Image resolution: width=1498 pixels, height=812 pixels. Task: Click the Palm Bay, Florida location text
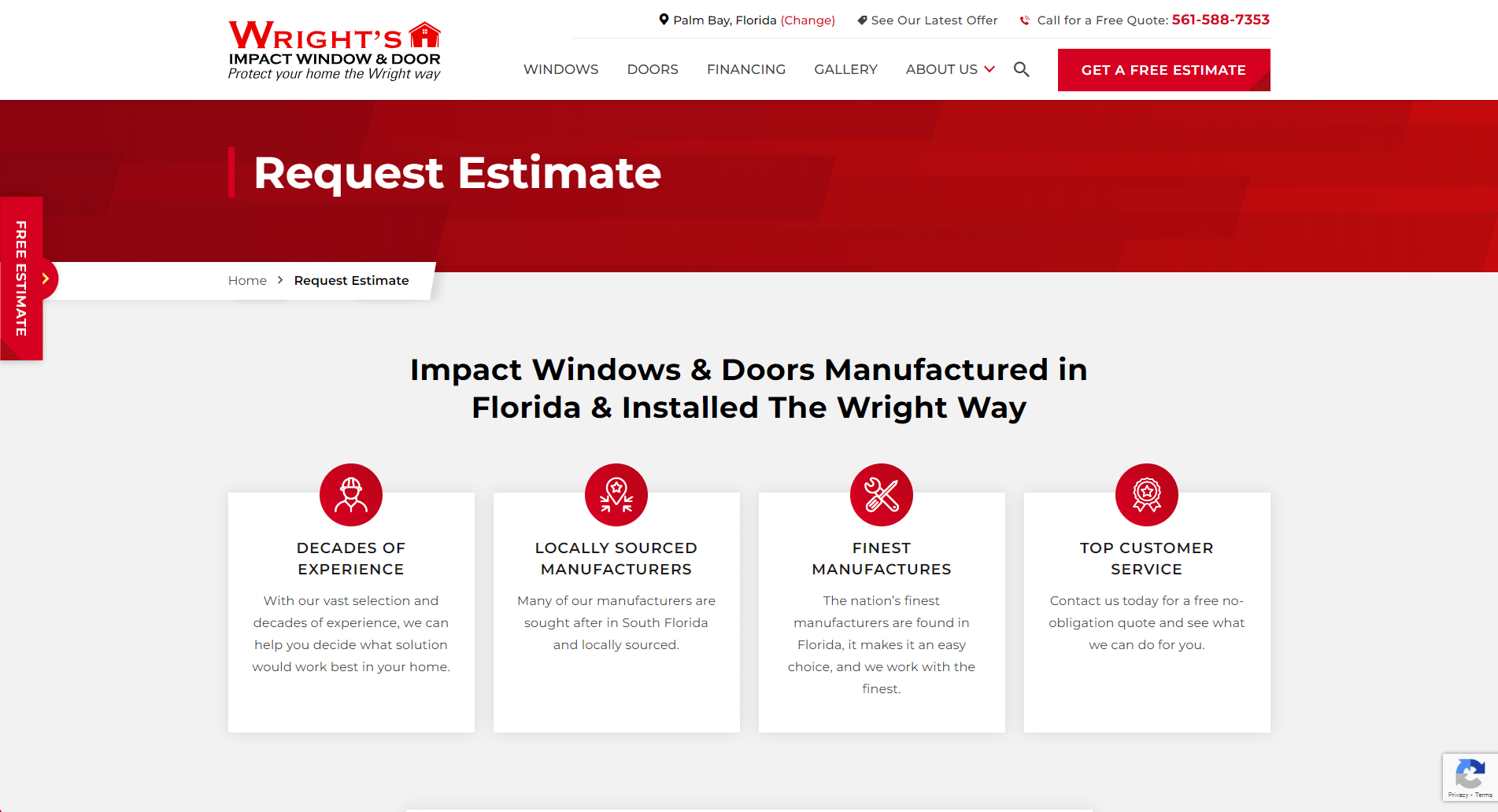pos(725,20)
